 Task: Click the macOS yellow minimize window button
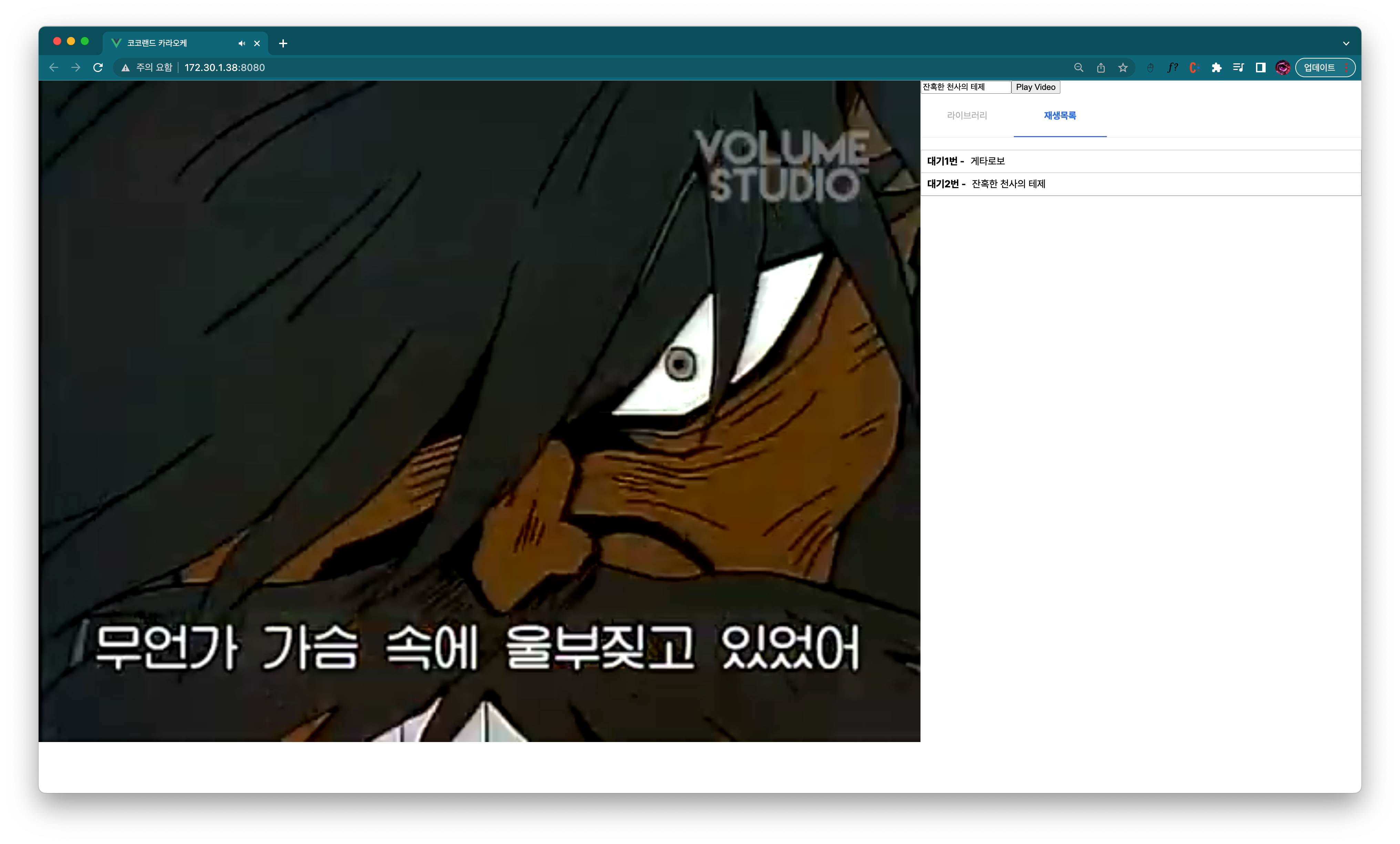tap(71, 41)
